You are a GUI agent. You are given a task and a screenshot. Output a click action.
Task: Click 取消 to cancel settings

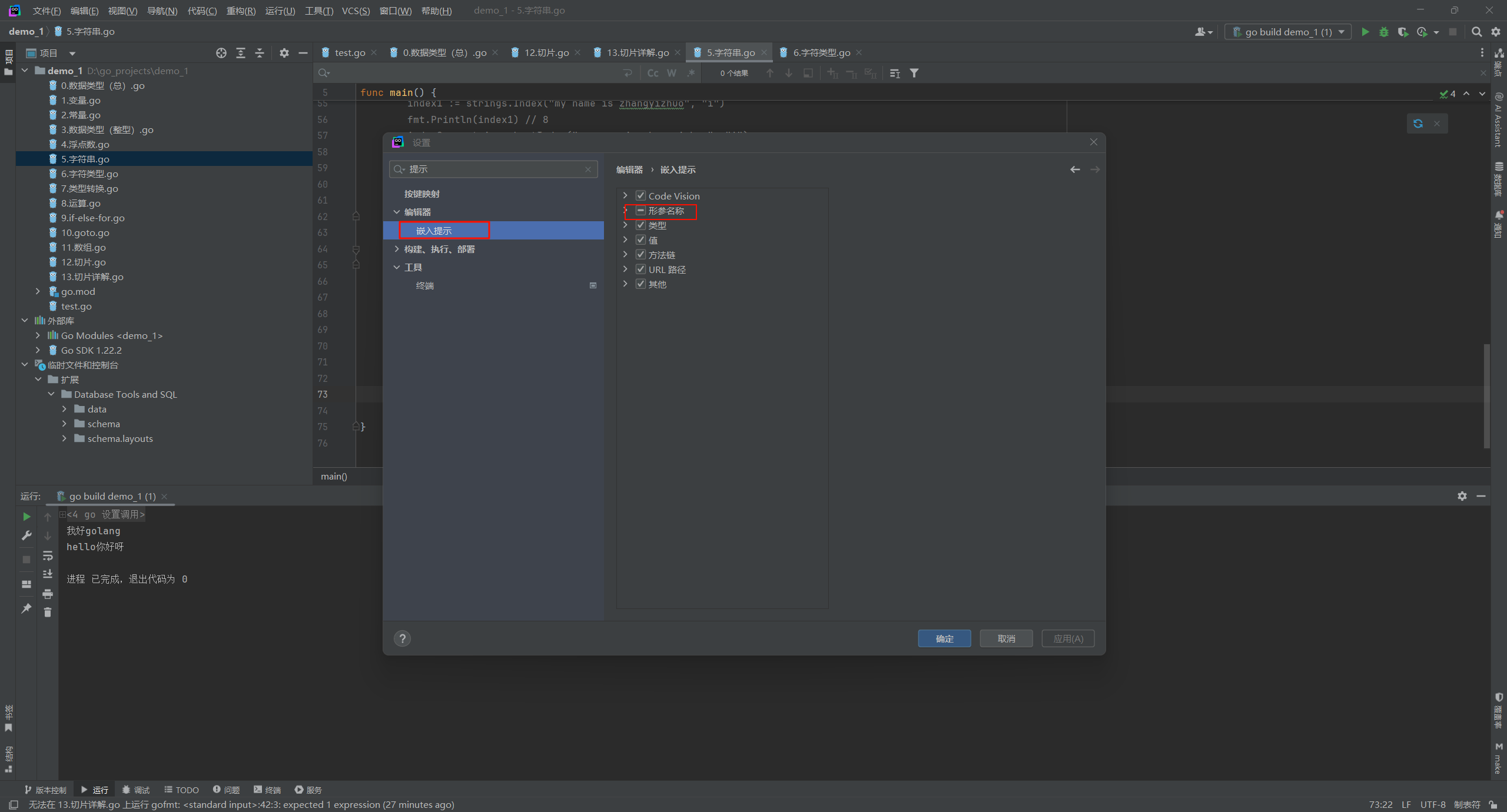click(x=1006, y=638)
